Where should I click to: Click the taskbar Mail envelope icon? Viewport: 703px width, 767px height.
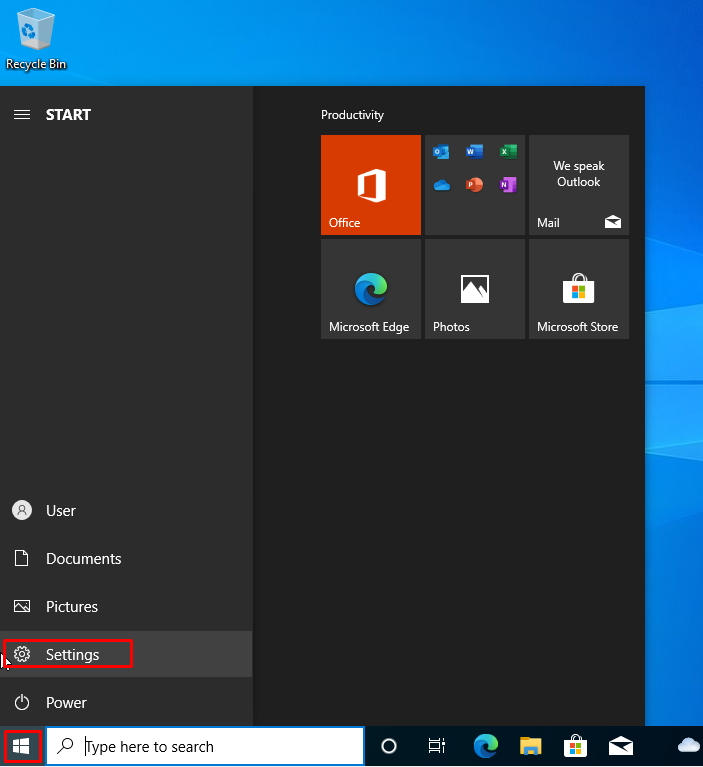point(621,746)
